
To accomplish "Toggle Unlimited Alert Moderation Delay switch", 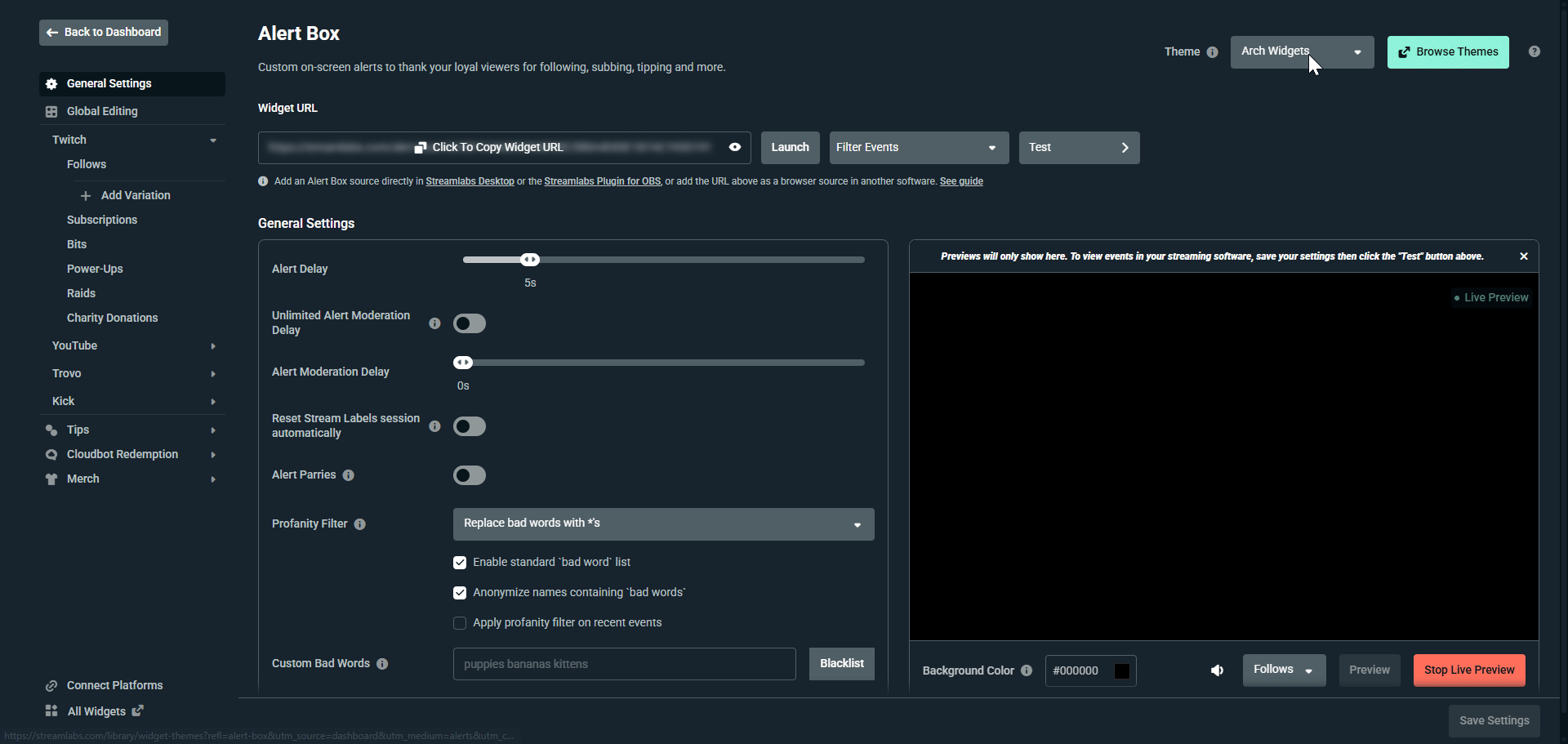I will click(x=470, y=323).
